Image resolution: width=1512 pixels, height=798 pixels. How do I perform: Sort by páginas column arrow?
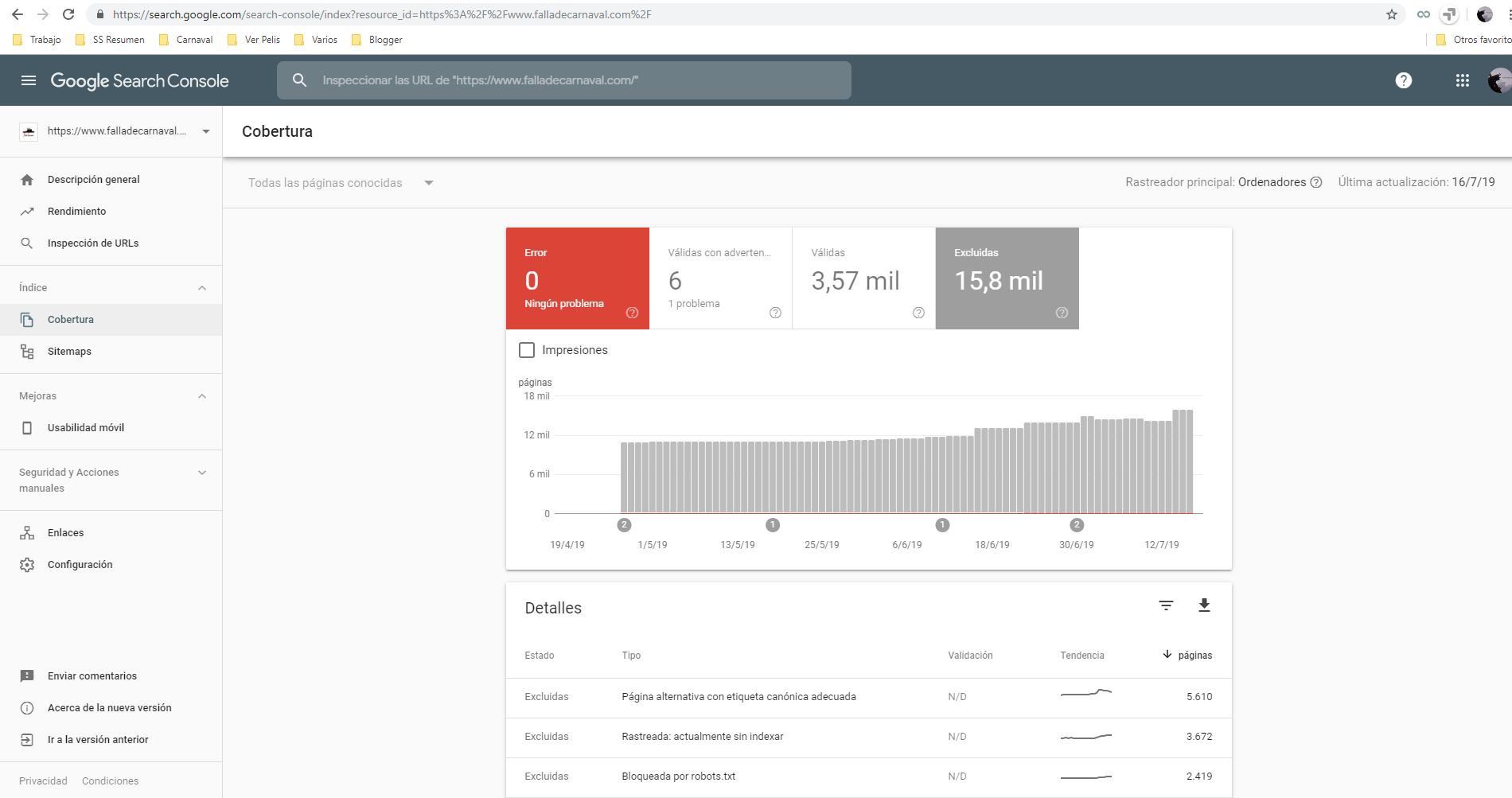[x=1167, y=655]
